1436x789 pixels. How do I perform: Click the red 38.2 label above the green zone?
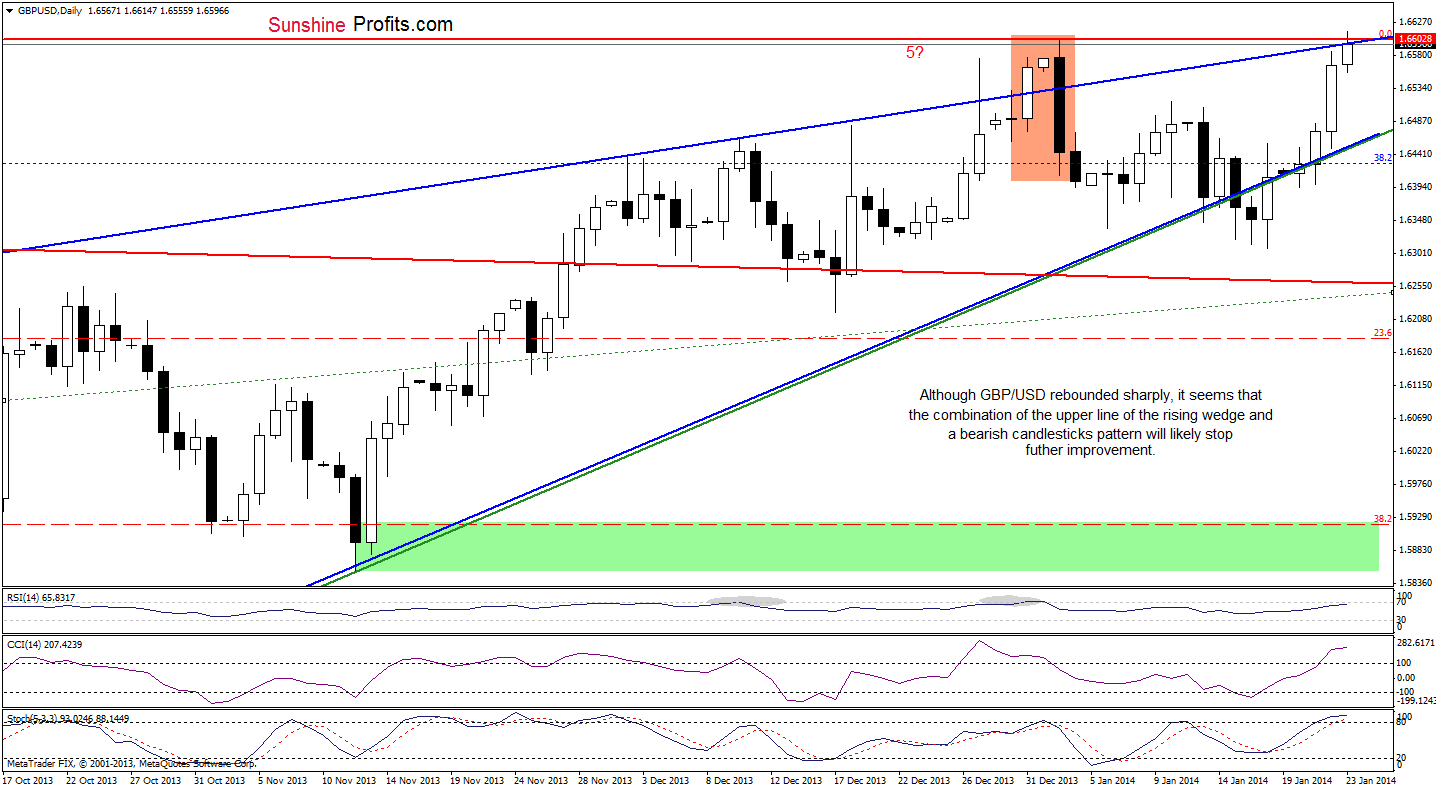(x=1383, y=519)
